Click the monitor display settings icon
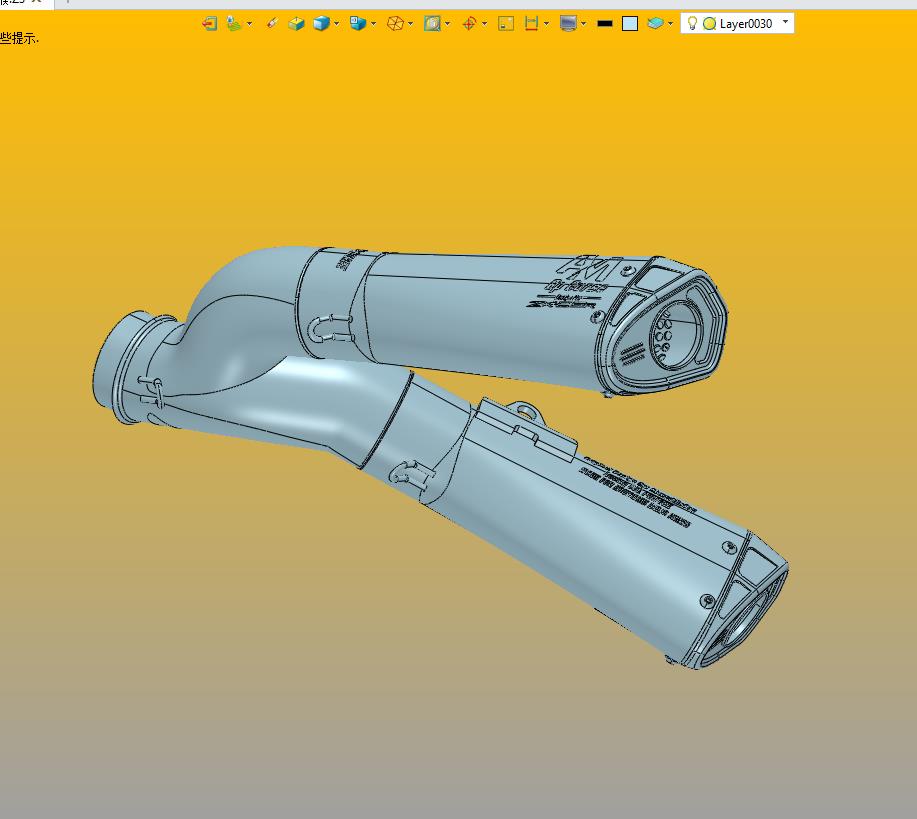Image resolution: width=917 pixels, height=819 pixels. click(568, 23)
